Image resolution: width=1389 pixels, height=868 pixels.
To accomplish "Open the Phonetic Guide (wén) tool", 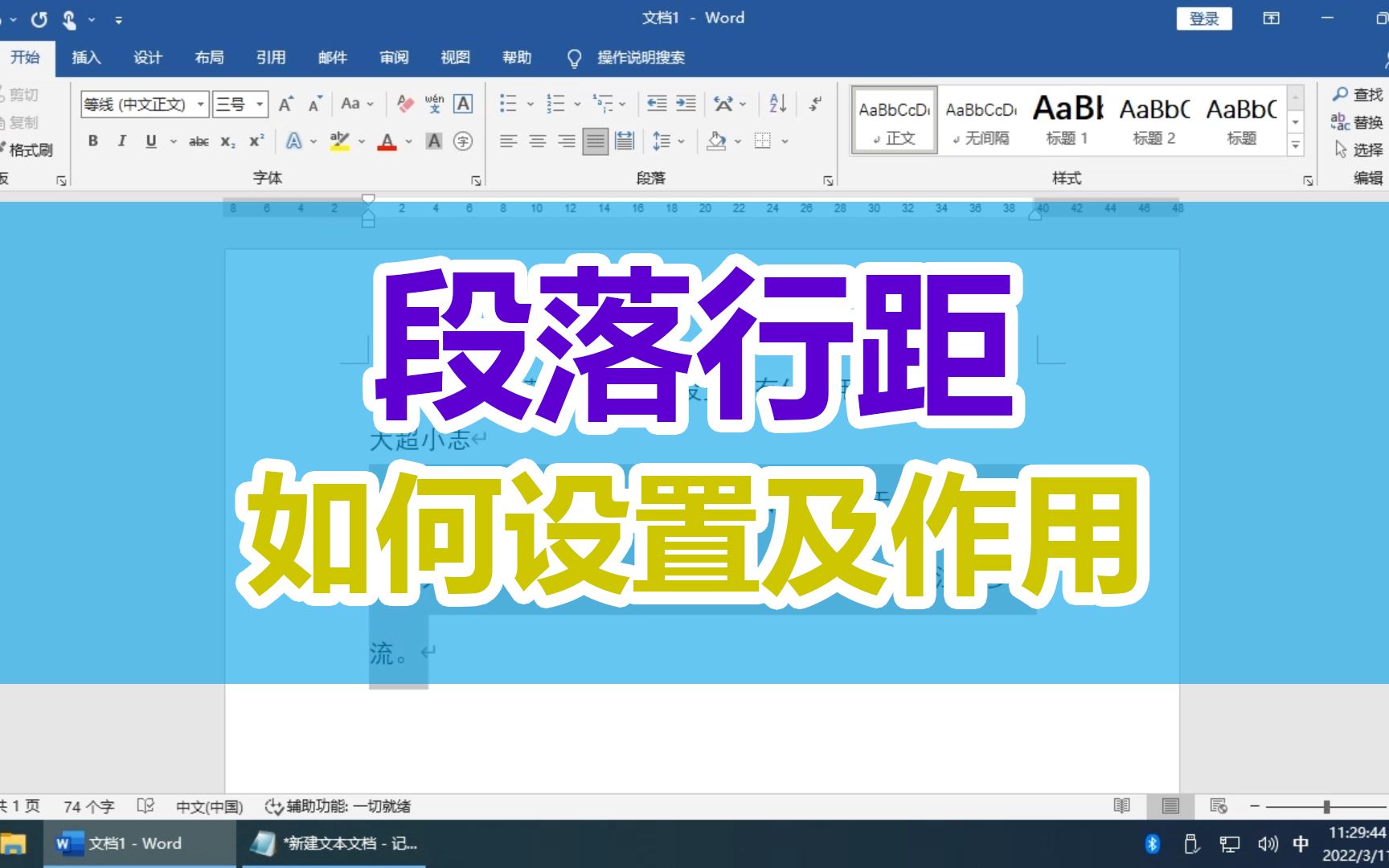I will (434, 104).
